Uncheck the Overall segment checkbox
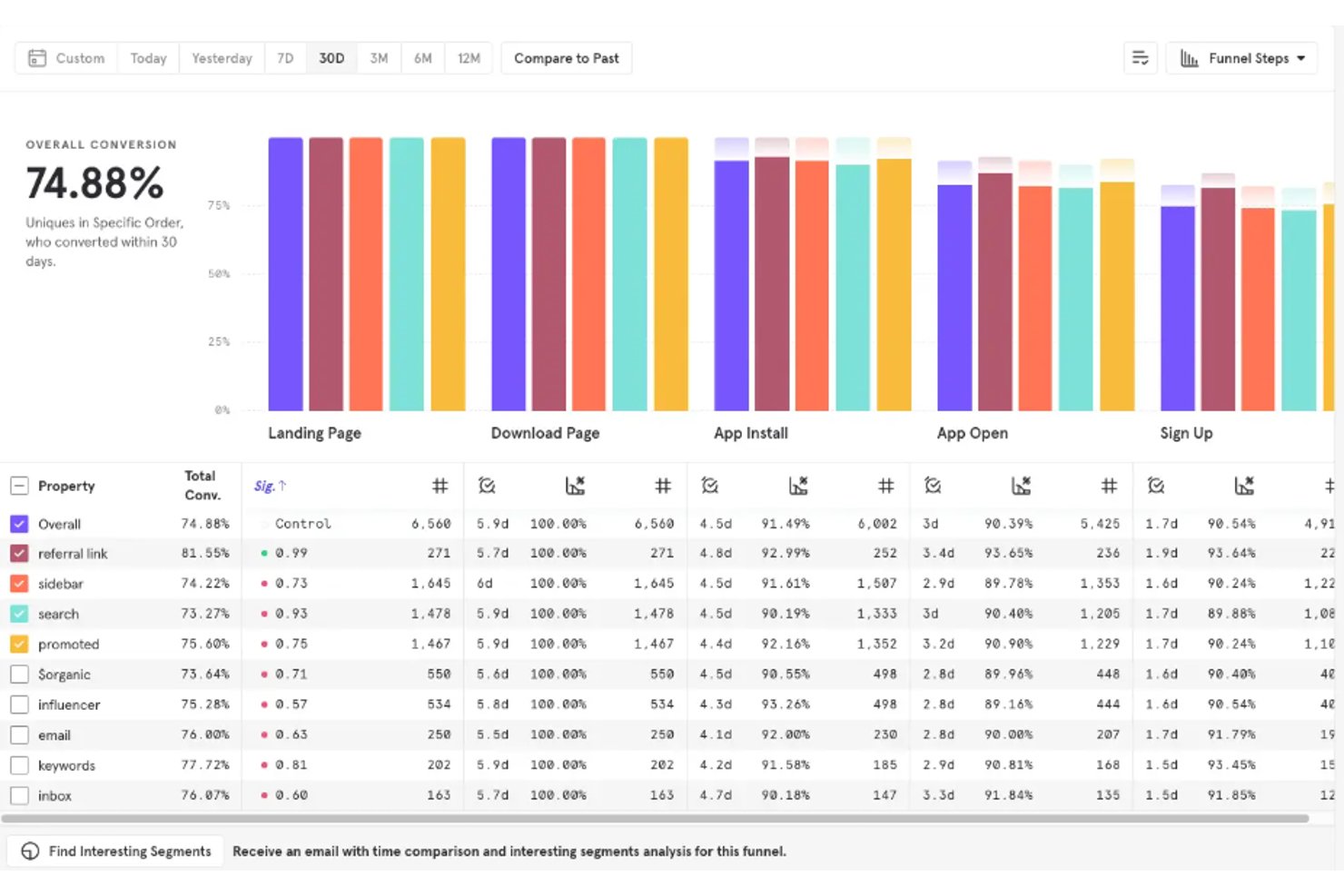 point(19,524)
